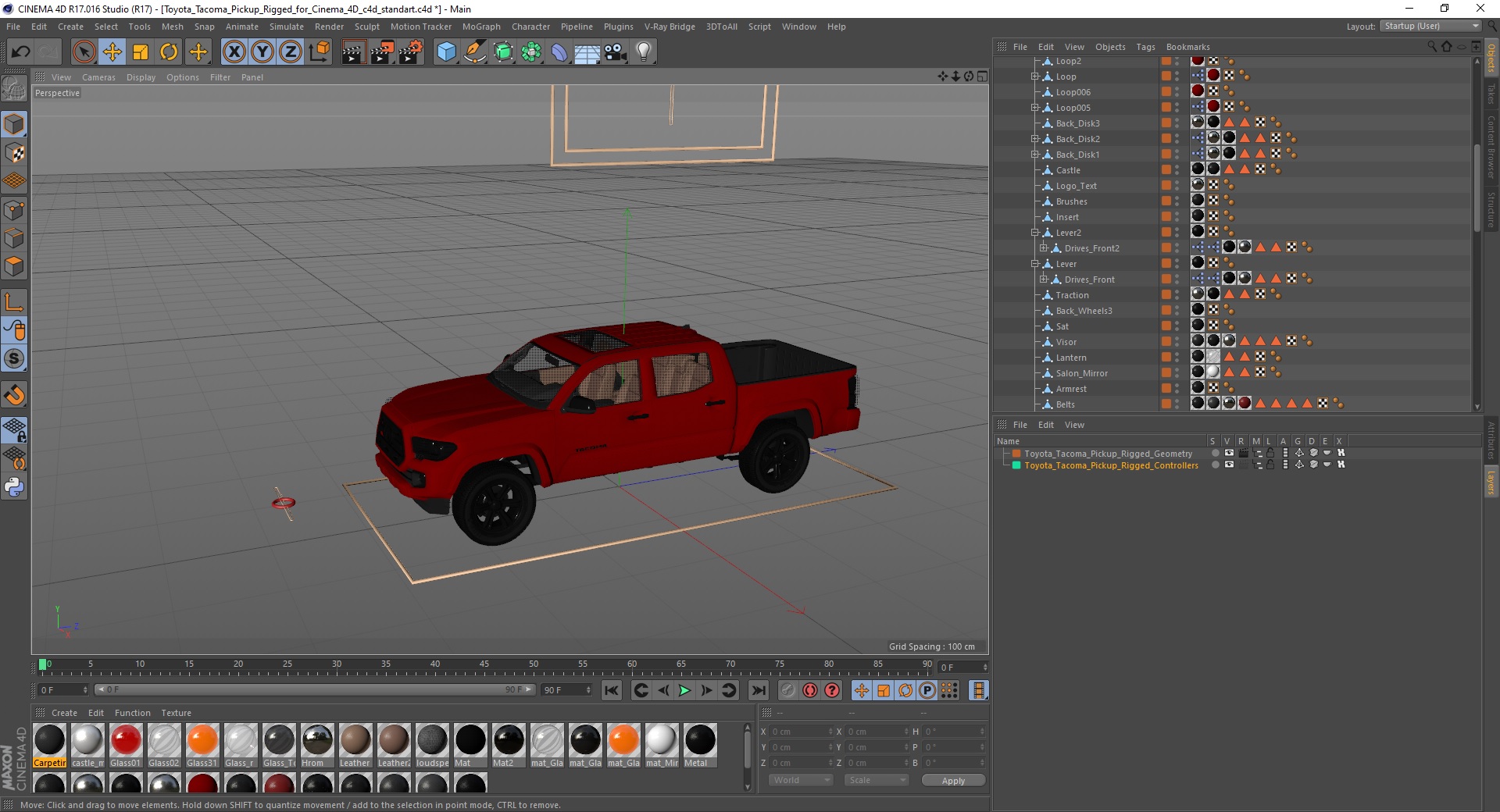1500x812 pixels.
Task: Open the World coordinate dropdown
Action: [x=801, y=780]
